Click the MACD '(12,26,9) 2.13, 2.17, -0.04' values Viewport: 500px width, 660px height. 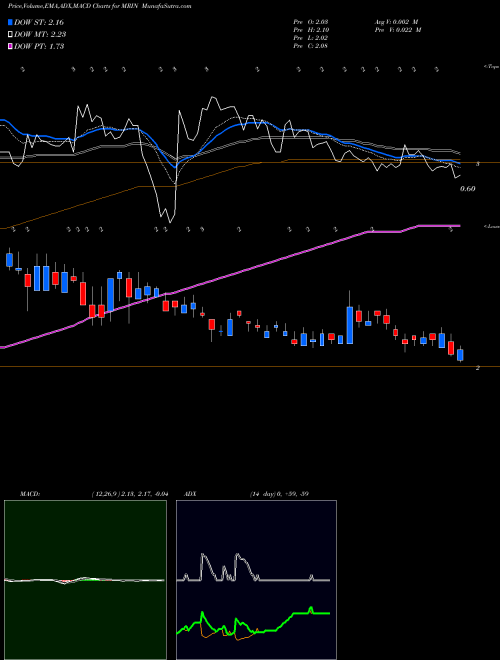click(130, 494)
